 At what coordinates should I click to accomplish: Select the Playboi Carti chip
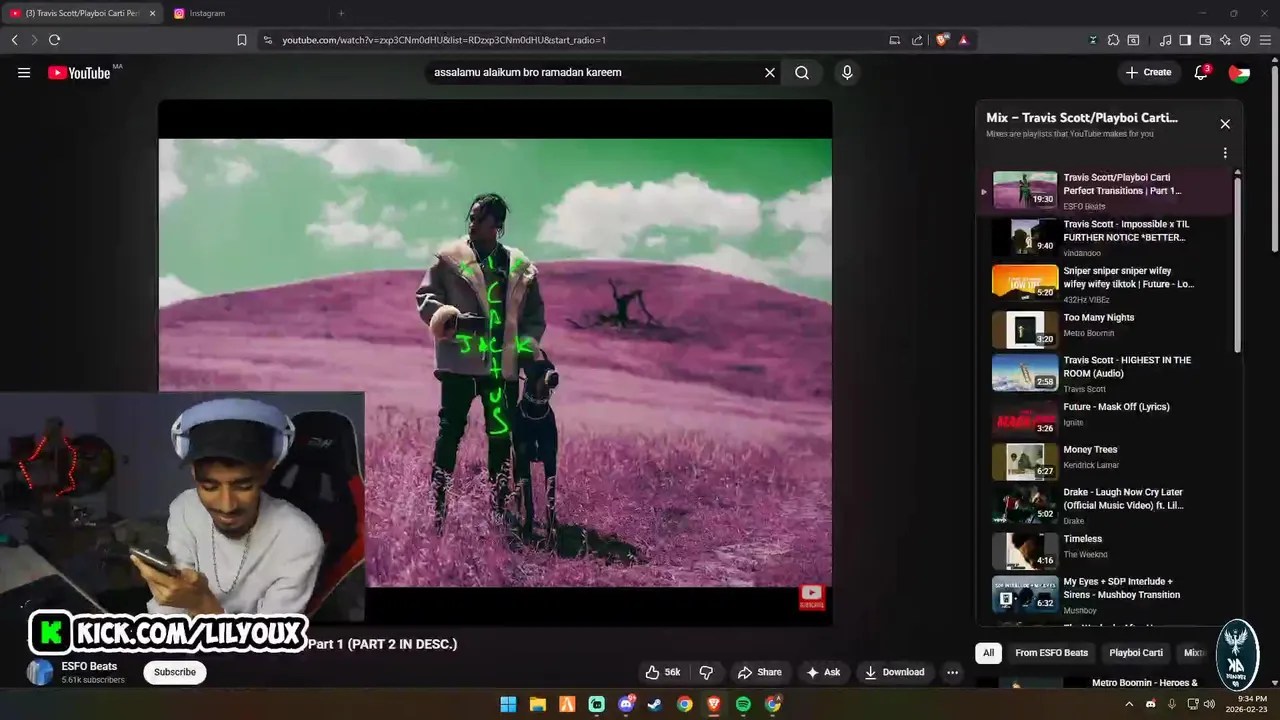point(1136,653)
